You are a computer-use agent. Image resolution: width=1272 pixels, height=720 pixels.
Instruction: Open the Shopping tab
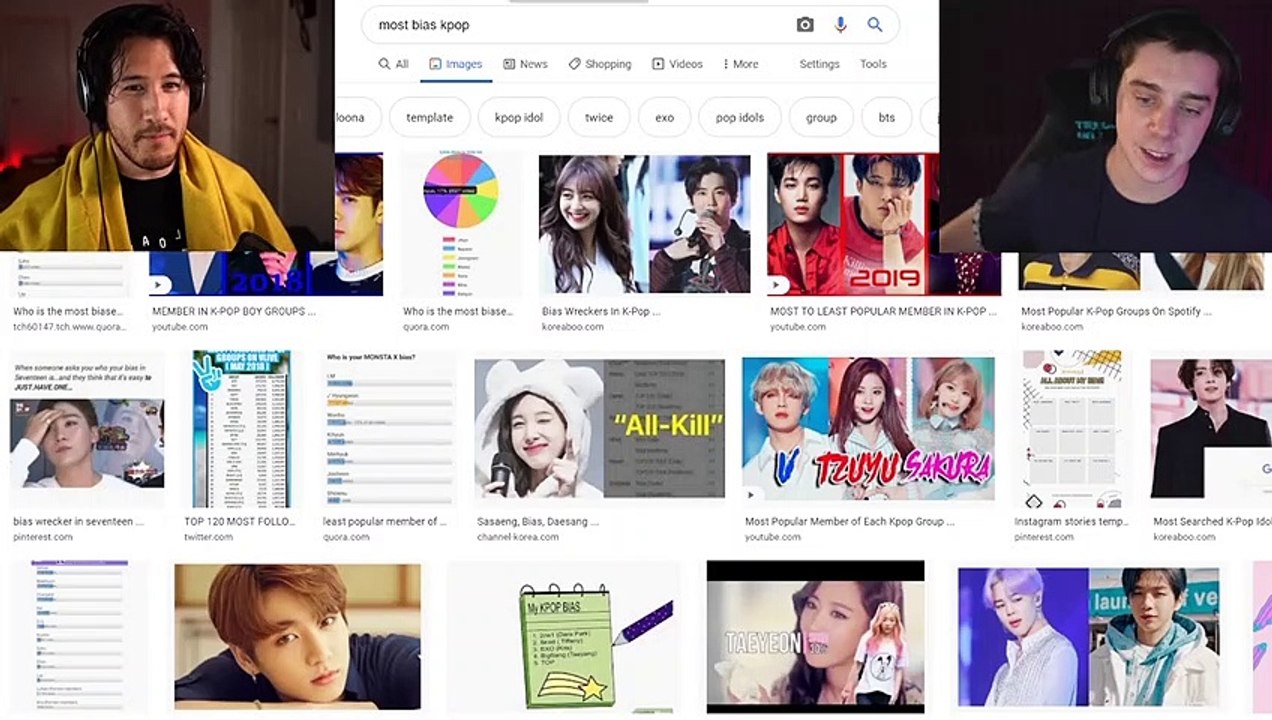600,64
